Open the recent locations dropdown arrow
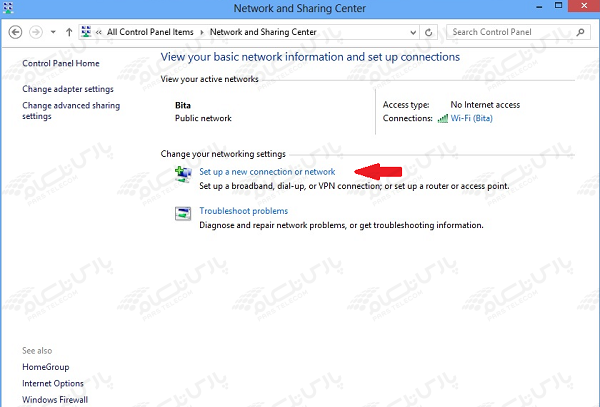The height and width of the screenshot is (407, 600). [52, 32]
